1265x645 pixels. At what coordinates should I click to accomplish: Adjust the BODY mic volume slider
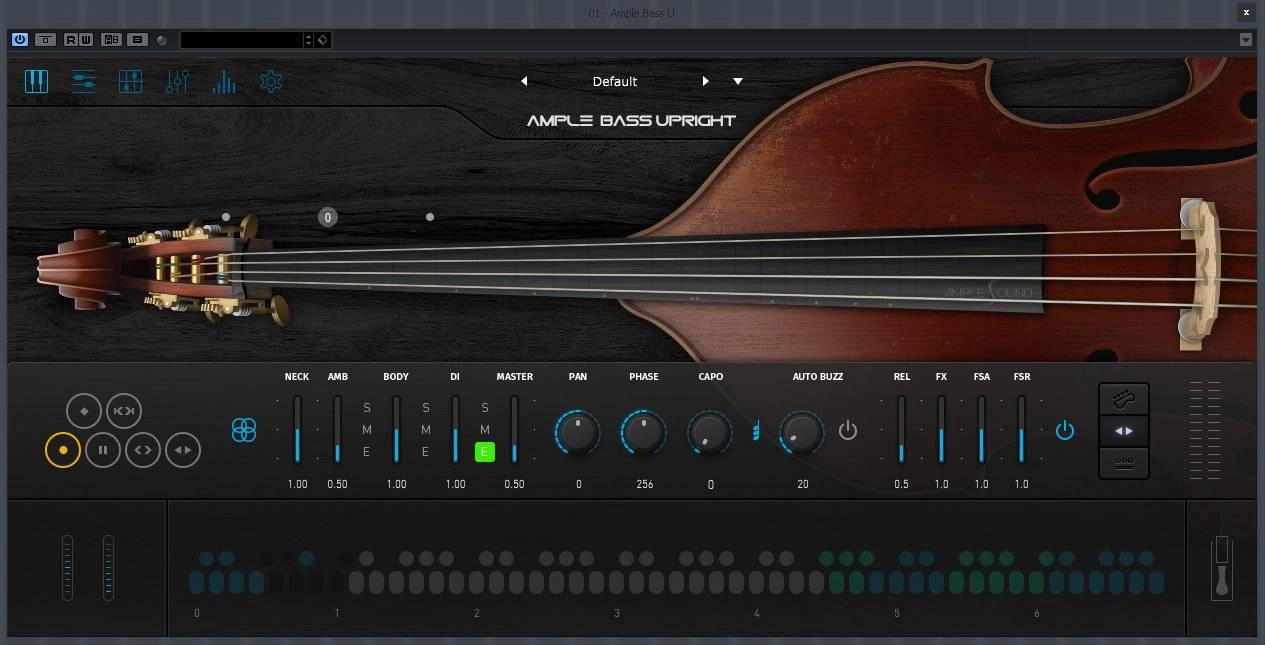point(396,429)
